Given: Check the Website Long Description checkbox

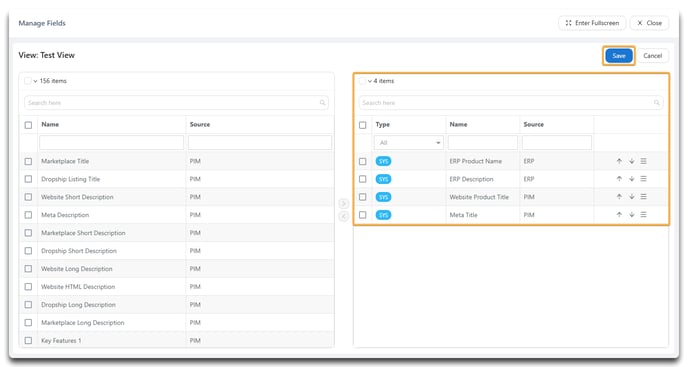Looking at the screenshot, I should click(x=29, y=269).
